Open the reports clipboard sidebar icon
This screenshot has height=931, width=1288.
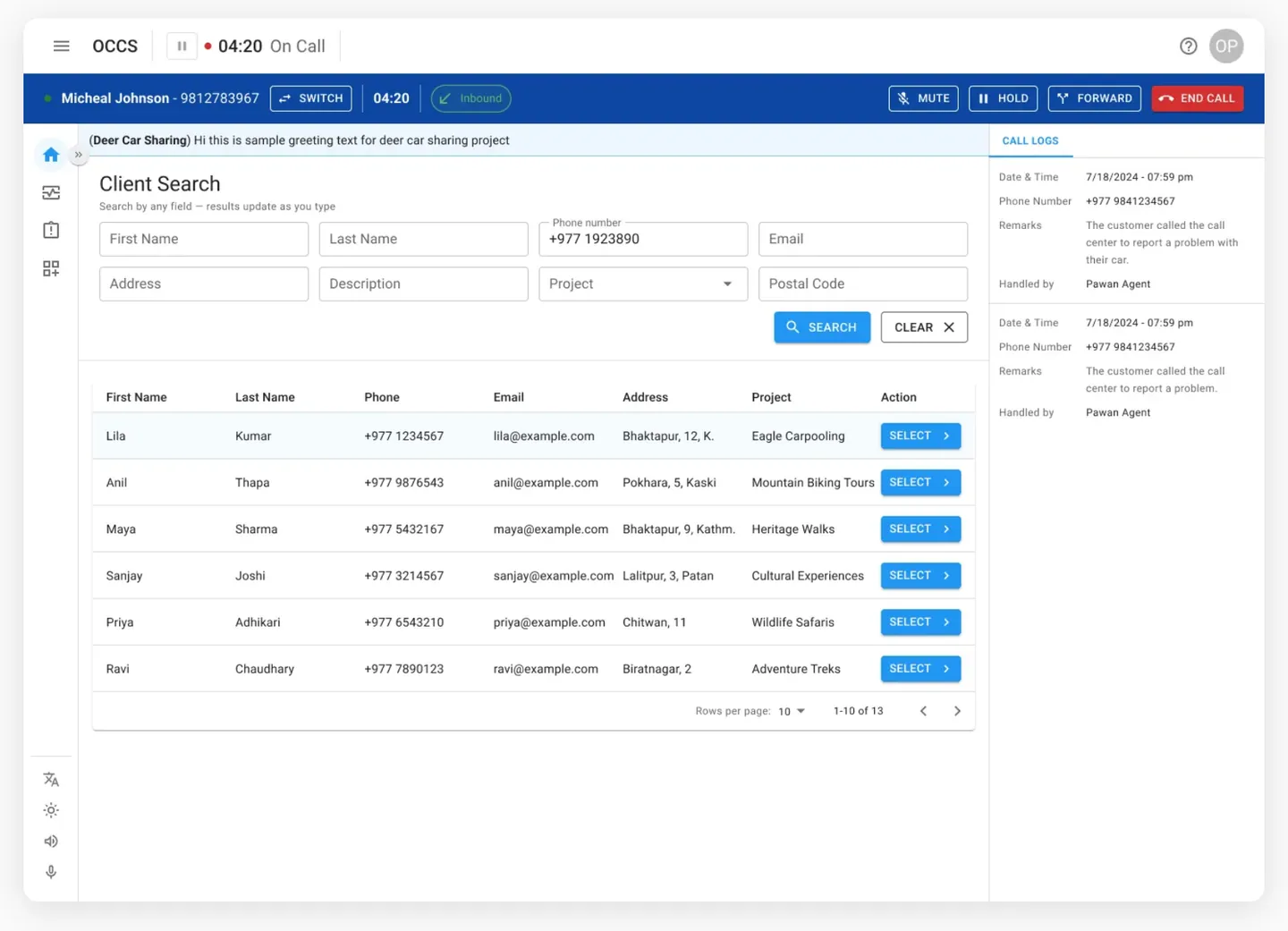point(51,231)
